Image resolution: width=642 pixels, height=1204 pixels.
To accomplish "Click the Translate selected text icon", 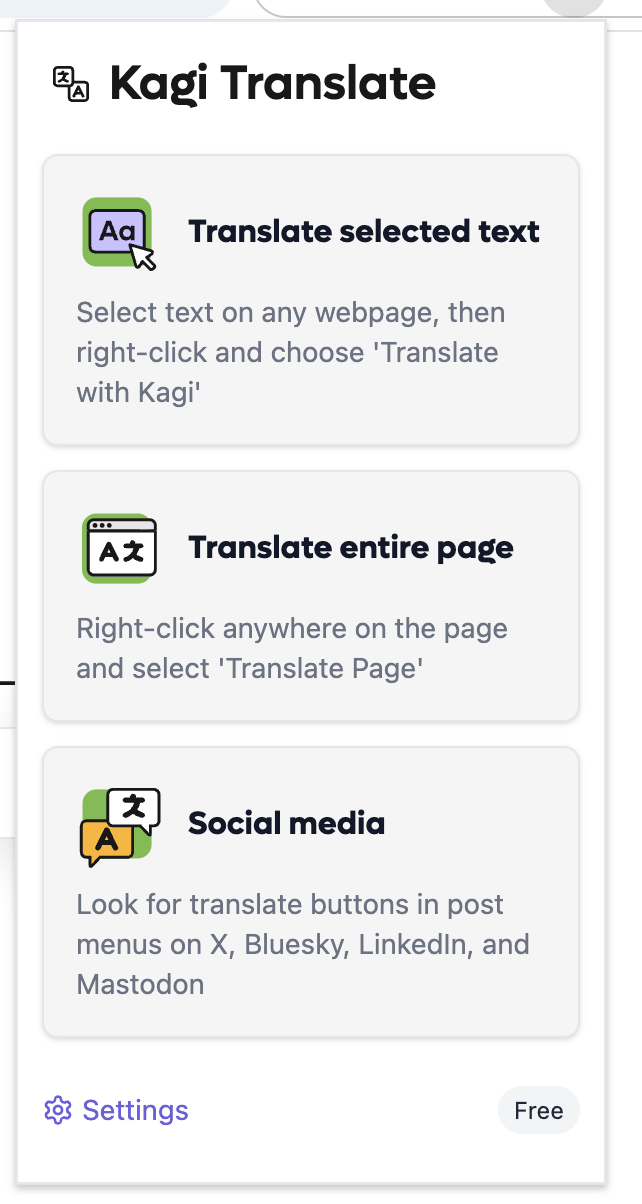I will (x=118, y=233).
